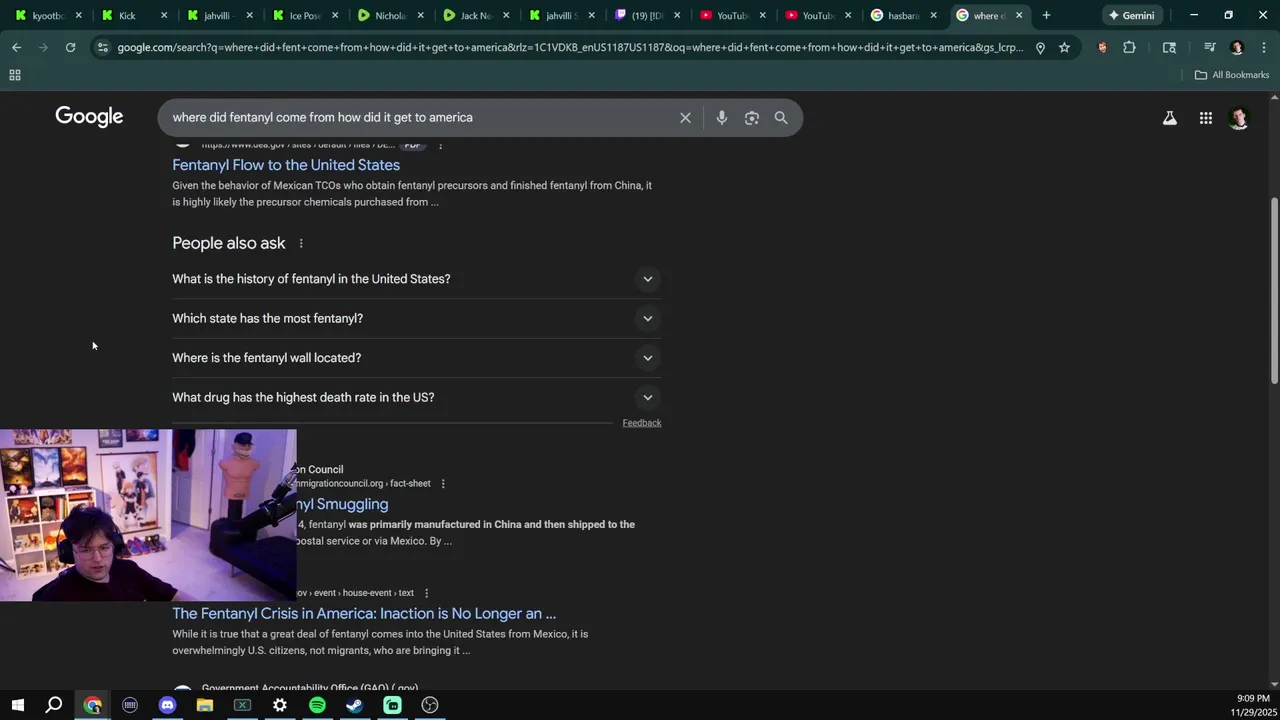This screenshot has height=720, width=1280.
Task: Open Discord from the taskbar
Action: (x=167, y=705)
